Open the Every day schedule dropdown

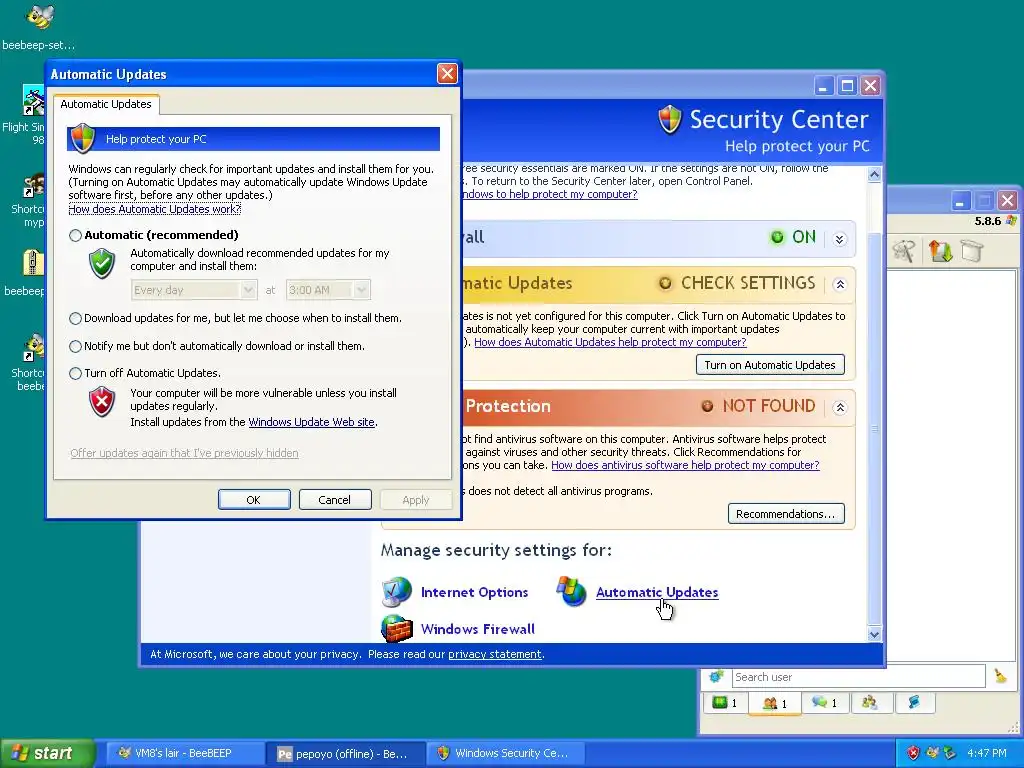(193, 290)
